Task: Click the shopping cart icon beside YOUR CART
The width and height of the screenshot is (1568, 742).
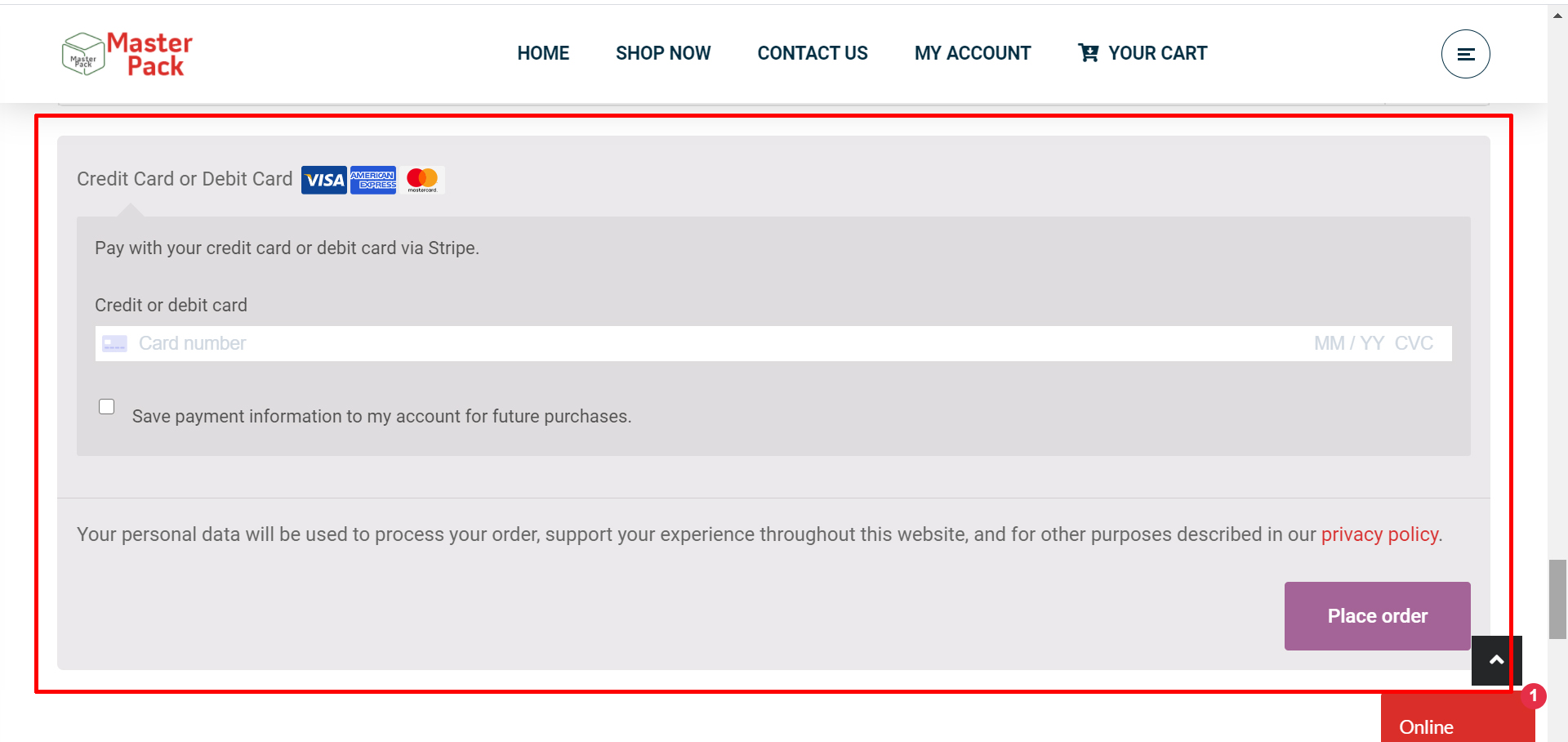Action: pyautogui.click(x=1089, y=52)
